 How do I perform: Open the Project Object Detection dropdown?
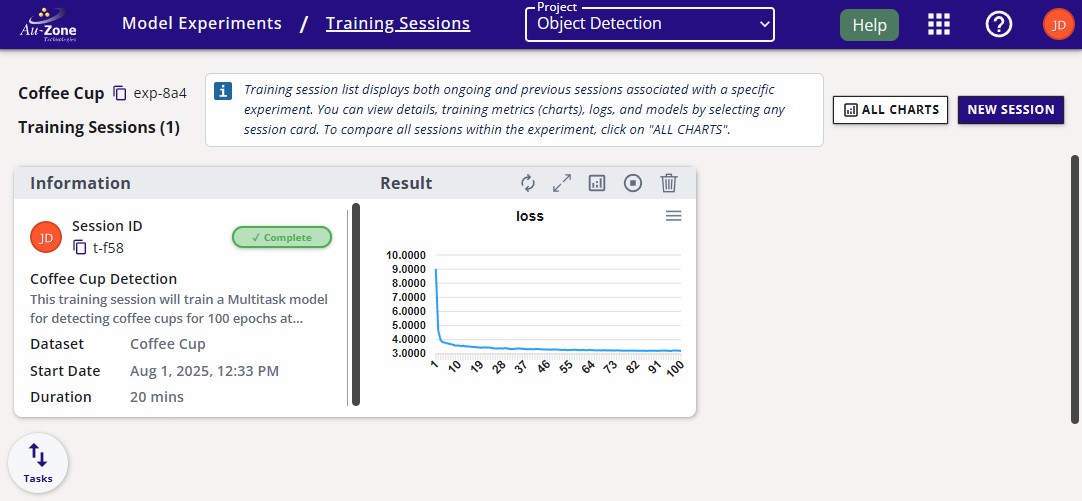(x=650, y=24)
